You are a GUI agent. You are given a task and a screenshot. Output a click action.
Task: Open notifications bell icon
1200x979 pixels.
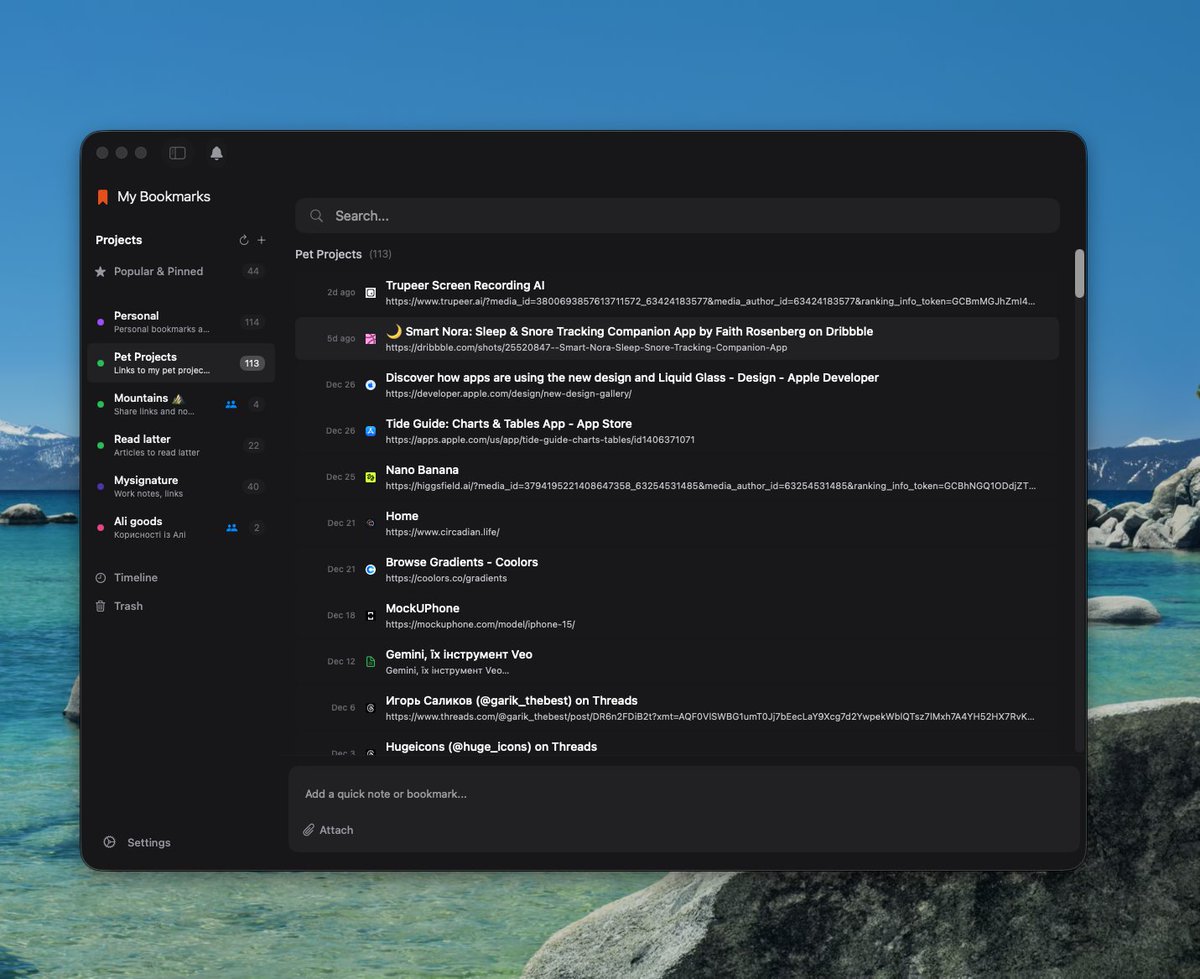[x=216, y=153]
